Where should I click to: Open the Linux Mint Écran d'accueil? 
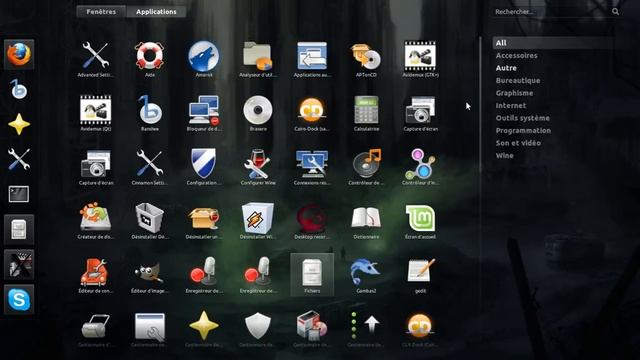tap(420, 221)
